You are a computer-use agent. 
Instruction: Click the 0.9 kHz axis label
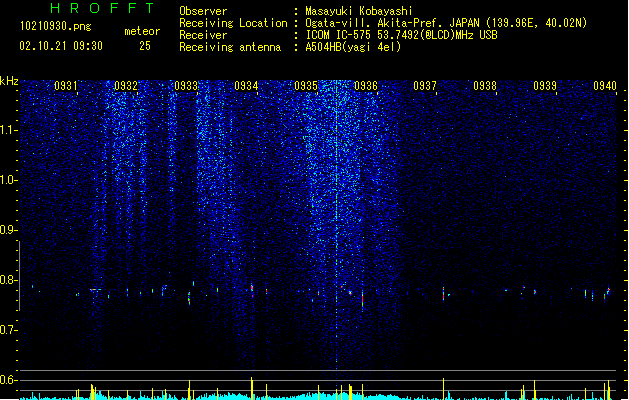click(x=8, y=230)
